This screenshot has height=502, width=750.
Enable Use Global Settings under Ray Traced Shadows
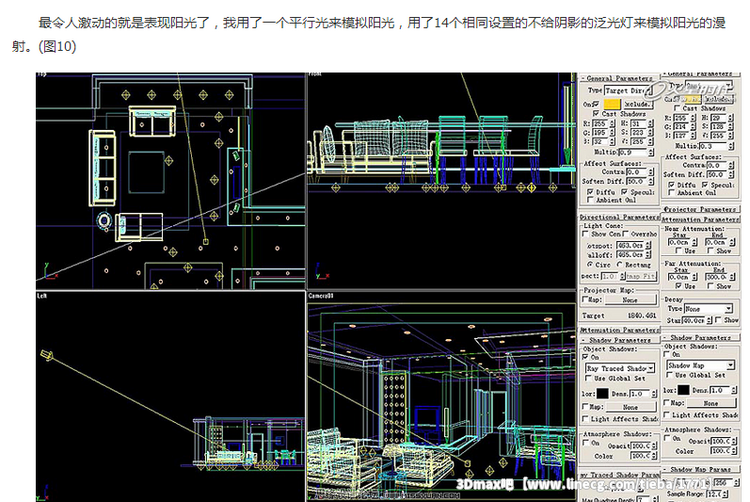589,378
